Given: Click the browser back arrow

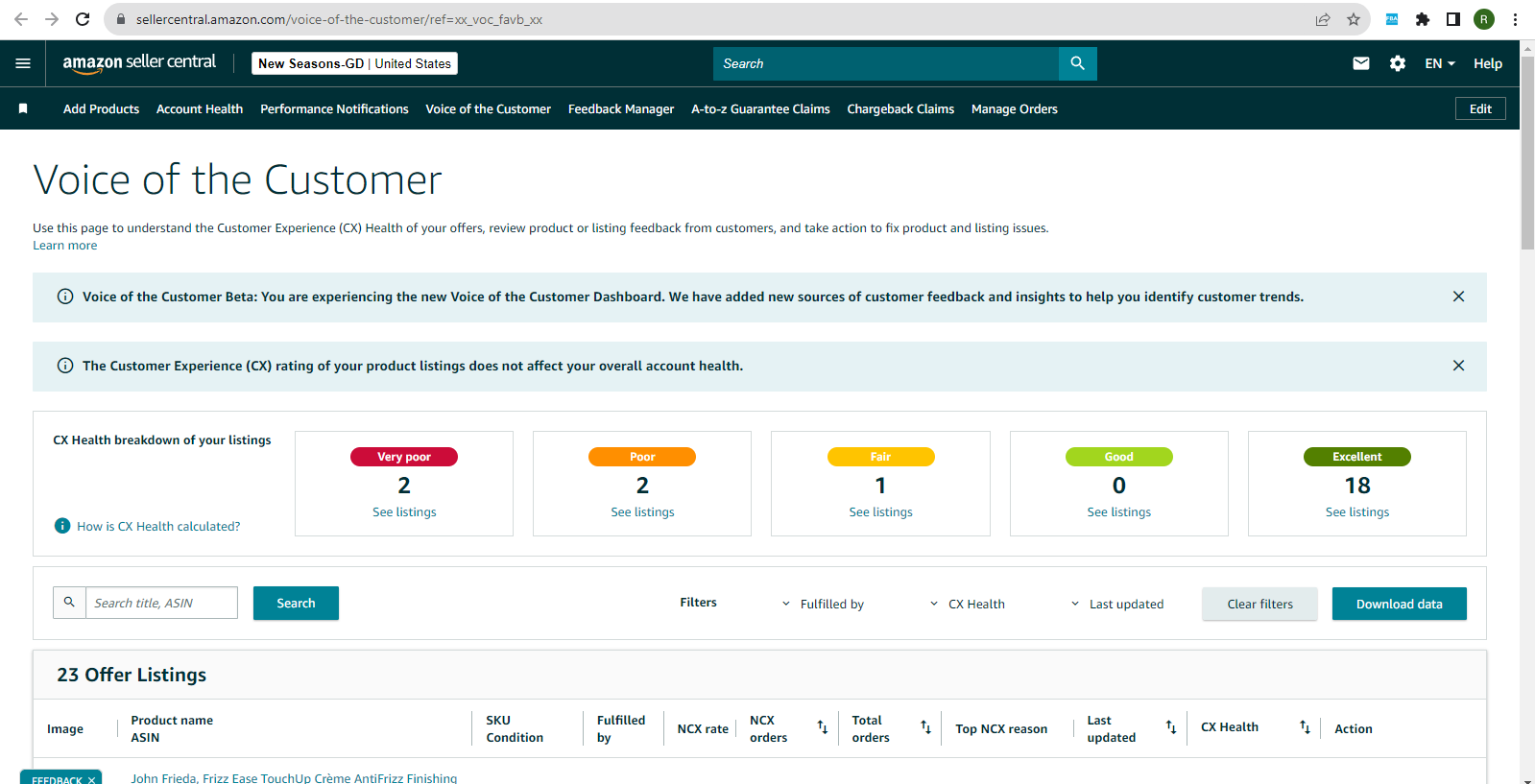Looking at the screenshot, I should pyautogui.click(x=20, y=19).
